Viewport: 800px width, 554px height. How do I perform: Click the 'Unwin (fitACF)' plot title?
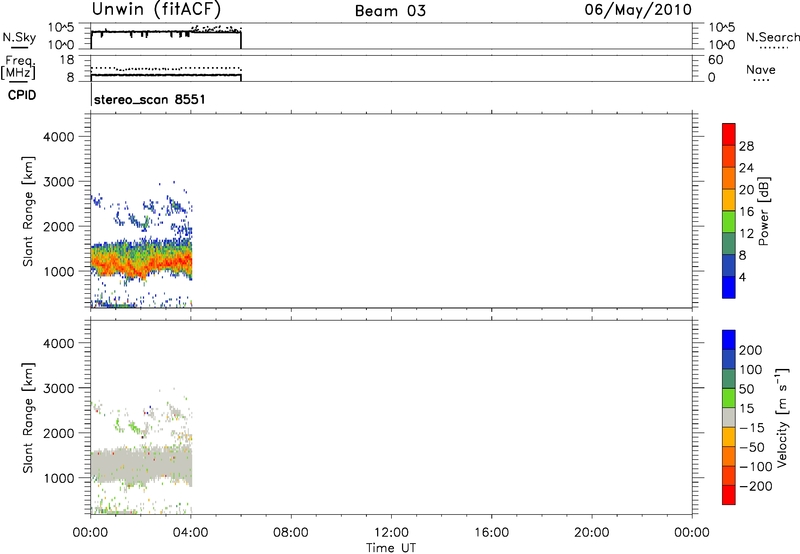click(156, 9)
